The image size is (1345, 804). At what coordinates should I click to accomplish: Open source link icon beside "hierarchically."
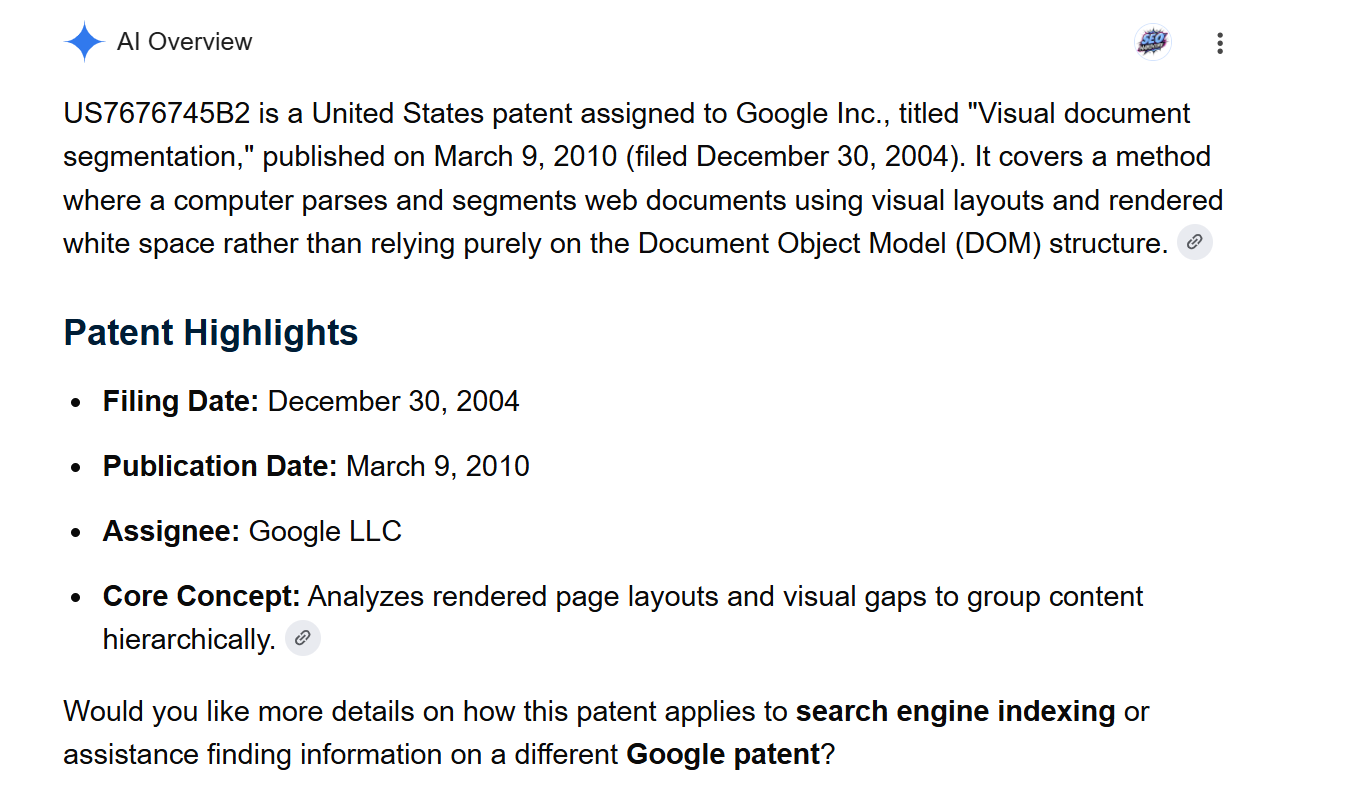click(x=303, y=638)
